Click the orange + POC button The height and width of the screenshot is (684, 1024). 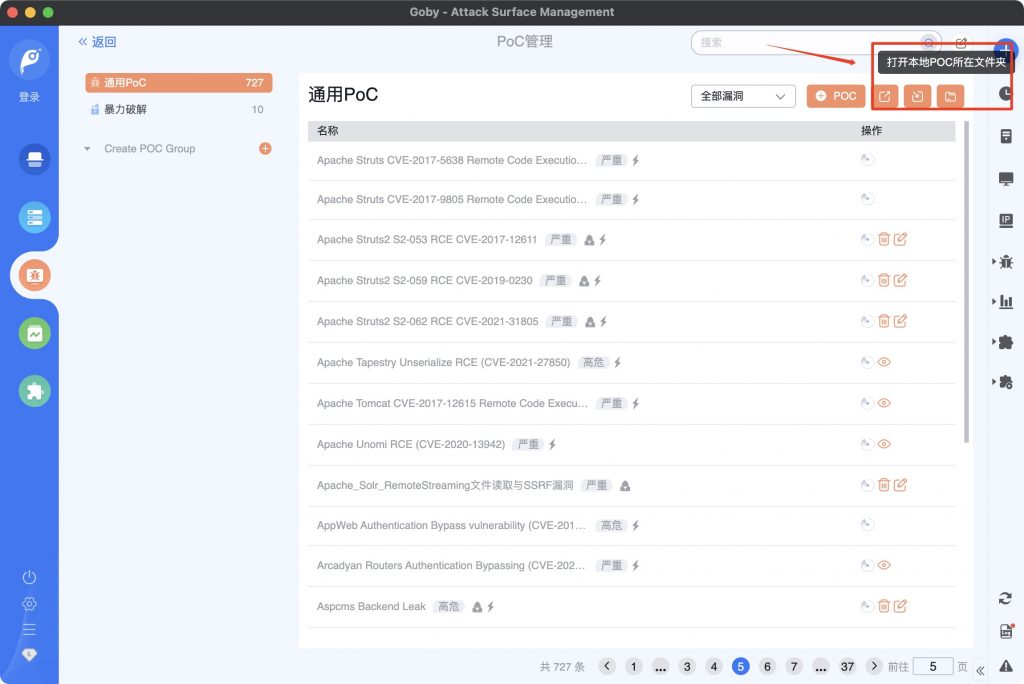pyautogui.click(x=836, y=96)
